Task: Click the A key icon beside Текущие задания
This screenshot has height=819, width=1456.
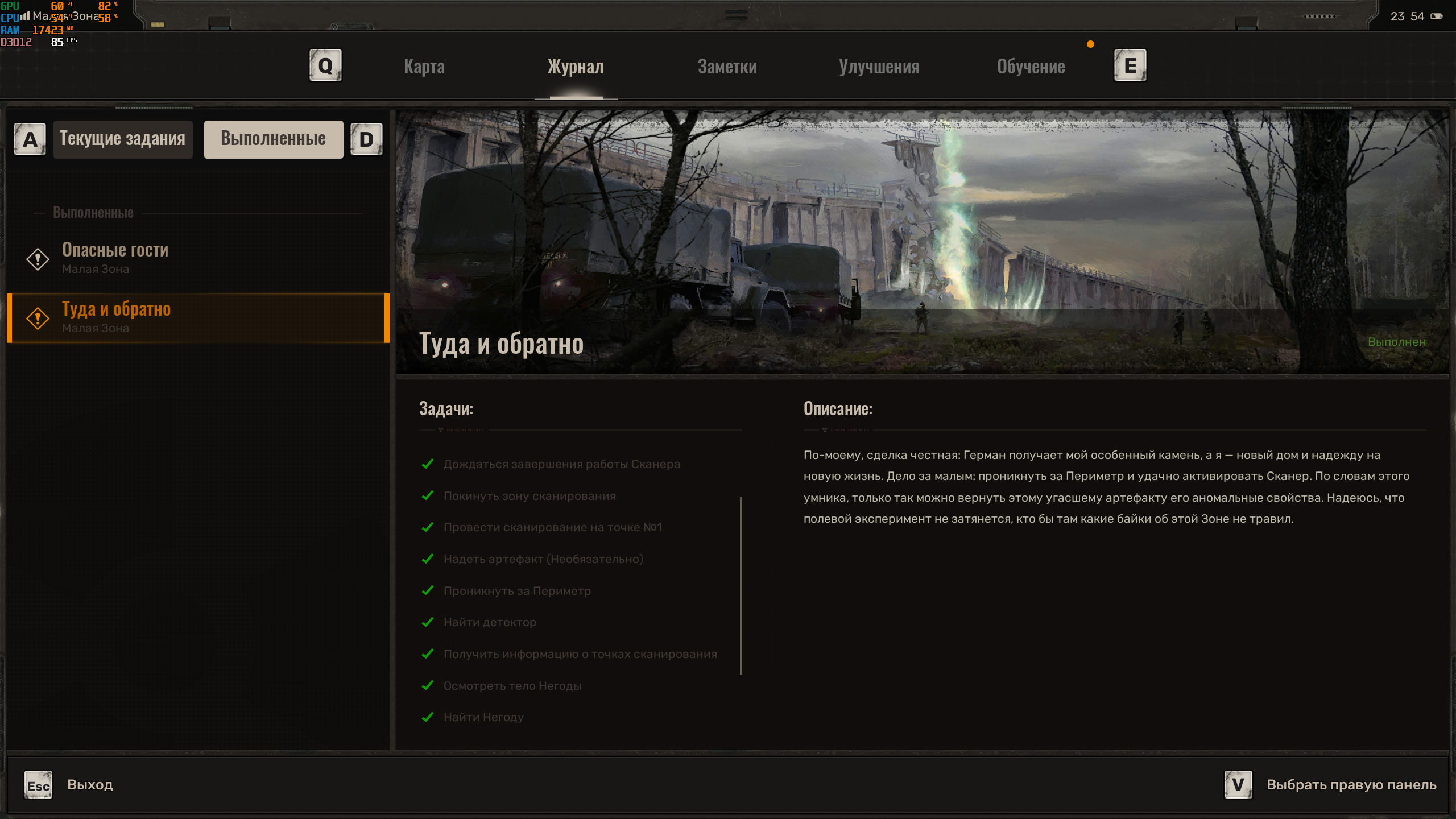Action: click(30, 139)
